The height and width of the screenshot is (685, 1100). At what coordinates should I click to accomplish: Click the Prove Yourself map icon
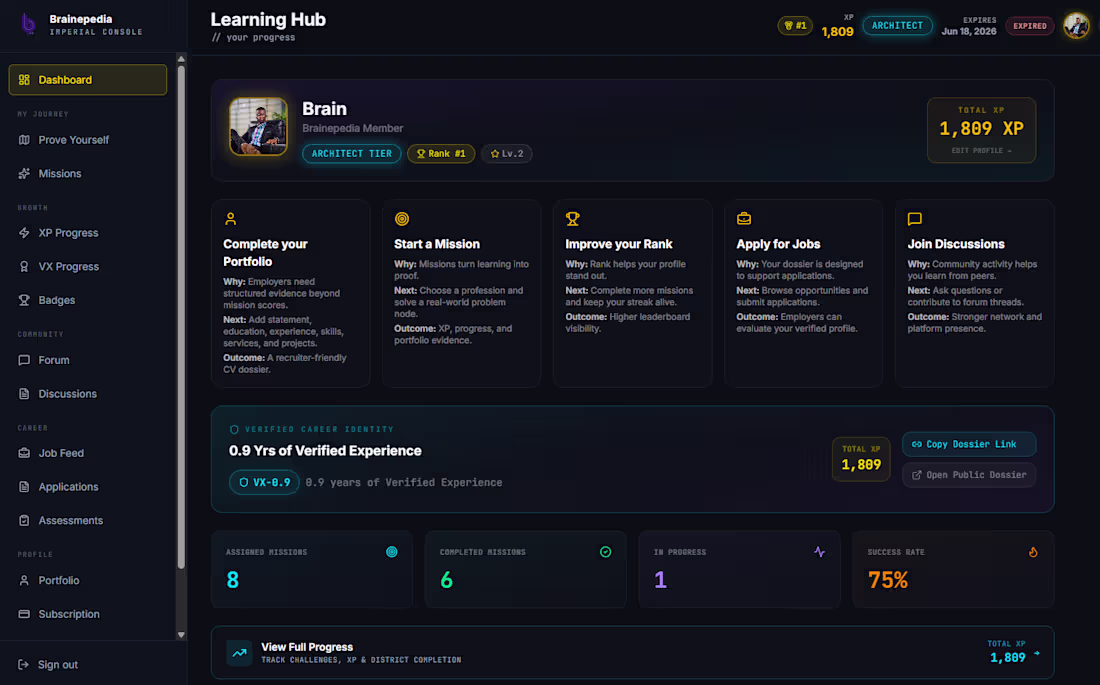(x=24, y=140)
